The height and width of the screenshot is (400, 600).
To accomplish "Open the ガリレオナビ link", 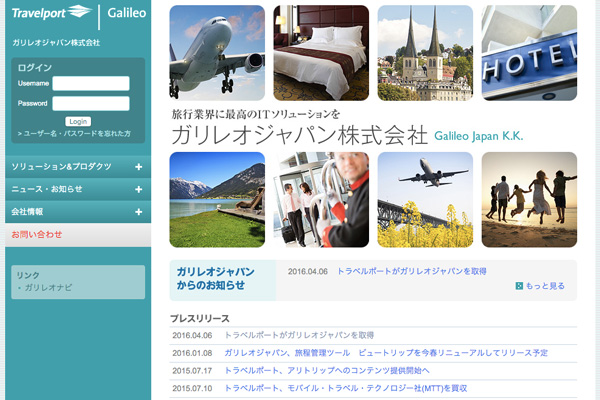I will pos(48,287).
